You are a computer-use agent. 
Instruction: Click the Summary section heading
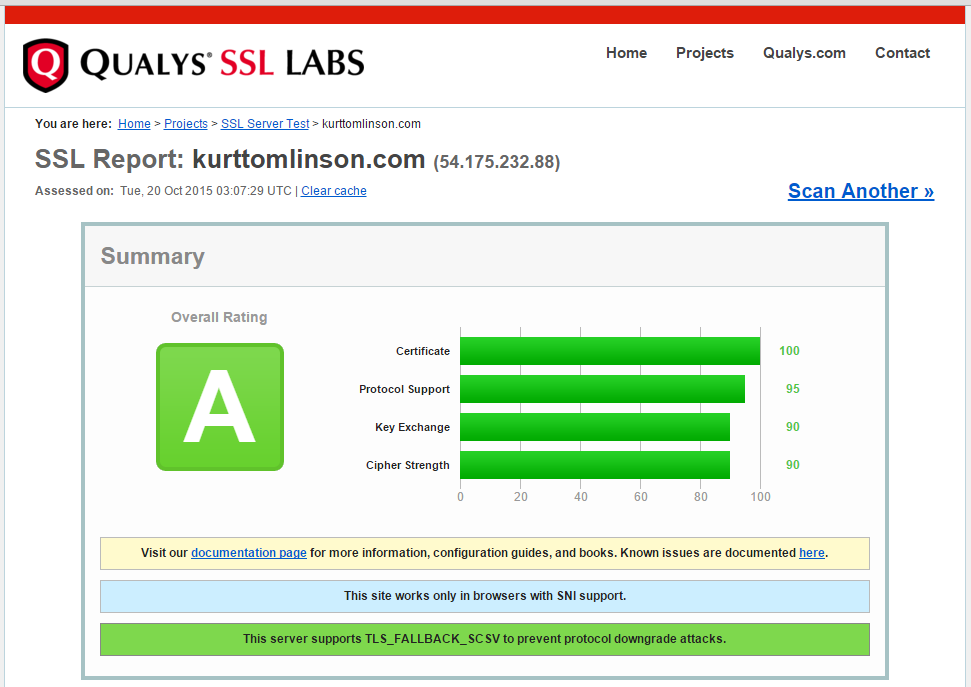point(152,256)
